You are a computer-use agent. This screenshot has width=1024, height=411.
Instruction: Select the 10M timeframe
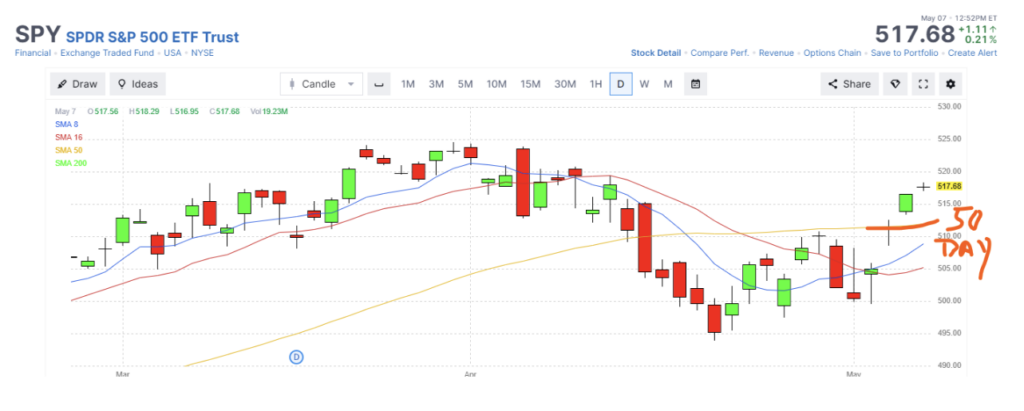click(496, 84)
